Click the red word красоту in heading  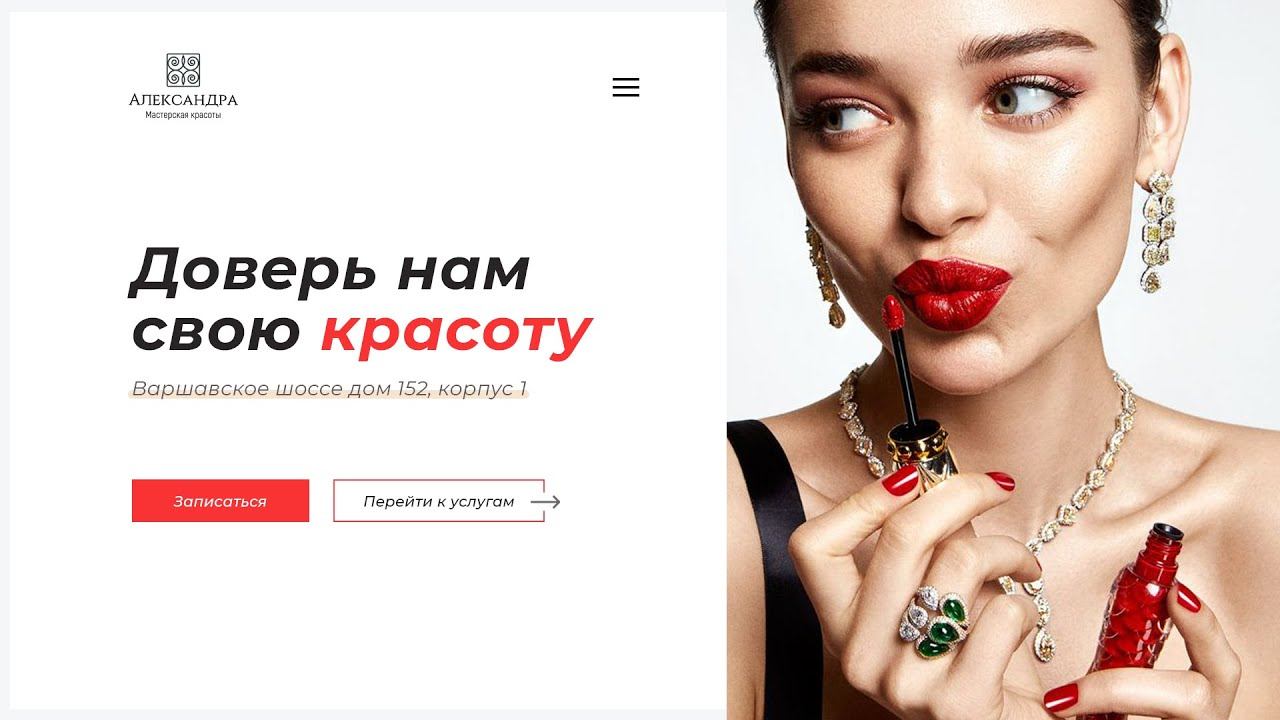click(x=456, y=332)
